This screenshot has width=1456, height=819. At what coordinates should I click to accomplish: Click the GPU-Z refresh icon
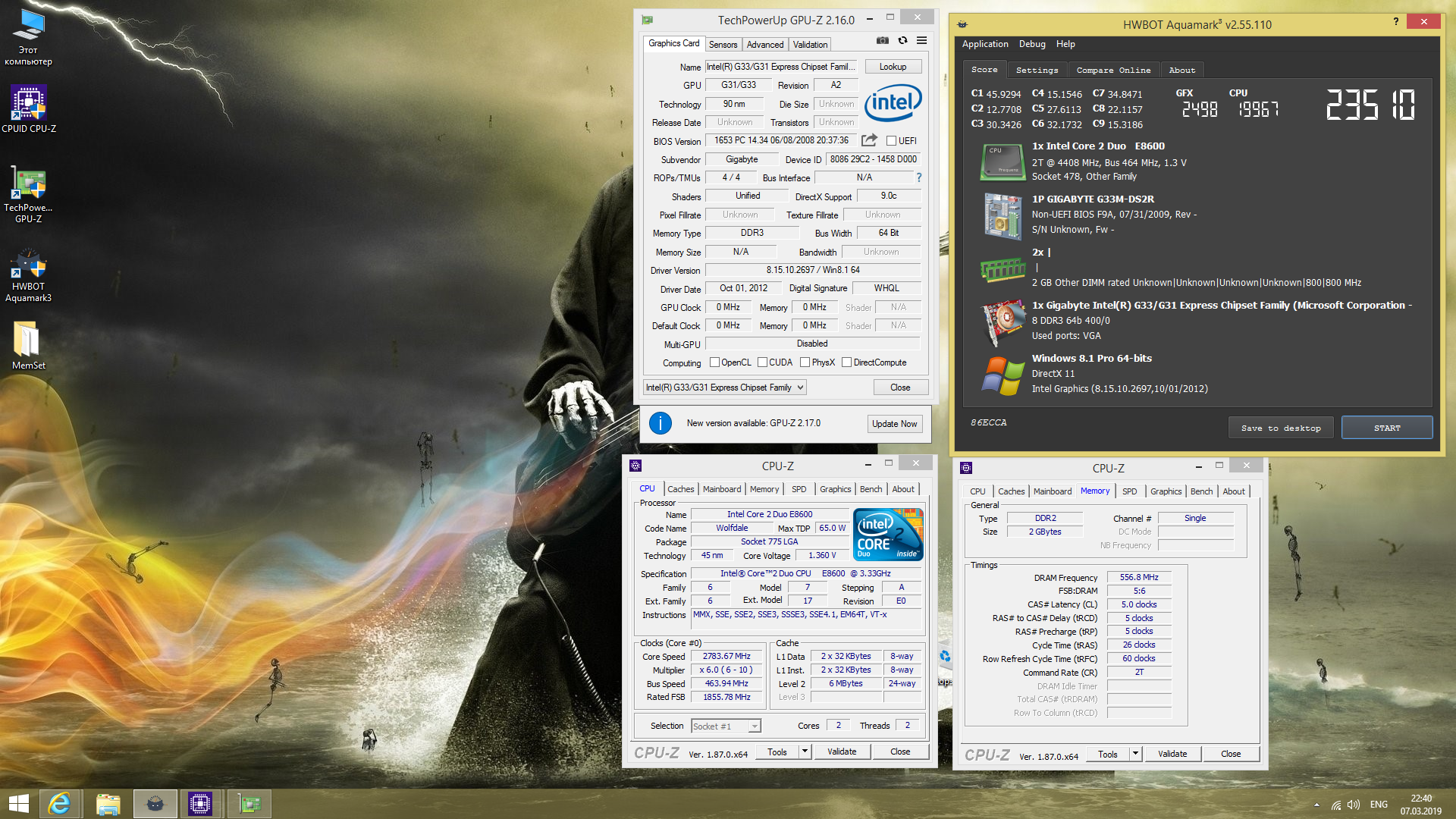point(902,41)
